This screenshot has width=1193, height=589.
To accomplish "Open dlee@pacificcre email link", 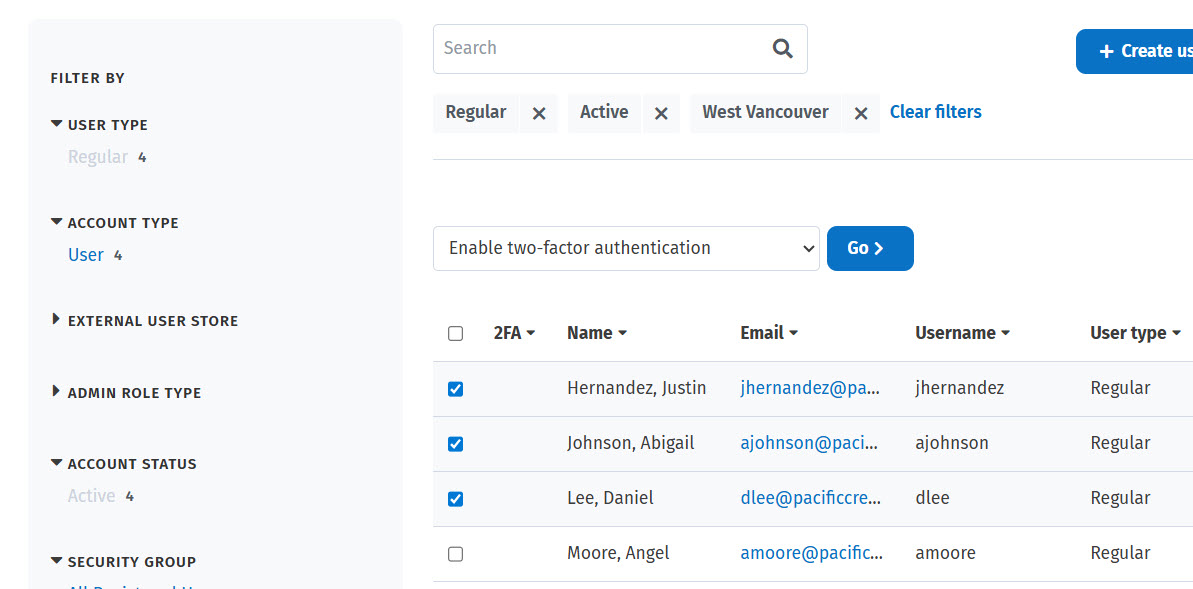I will 810,497.
